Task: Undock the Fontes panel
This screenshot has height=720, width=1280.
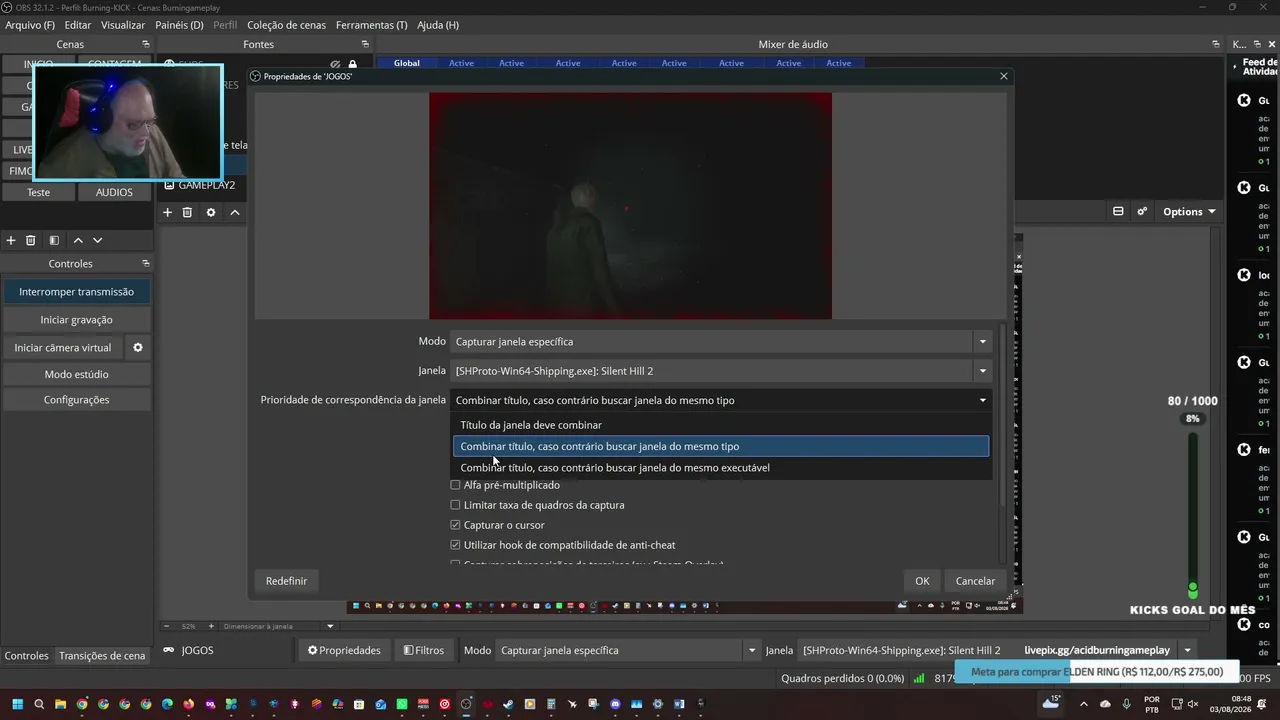Action: 365,44
